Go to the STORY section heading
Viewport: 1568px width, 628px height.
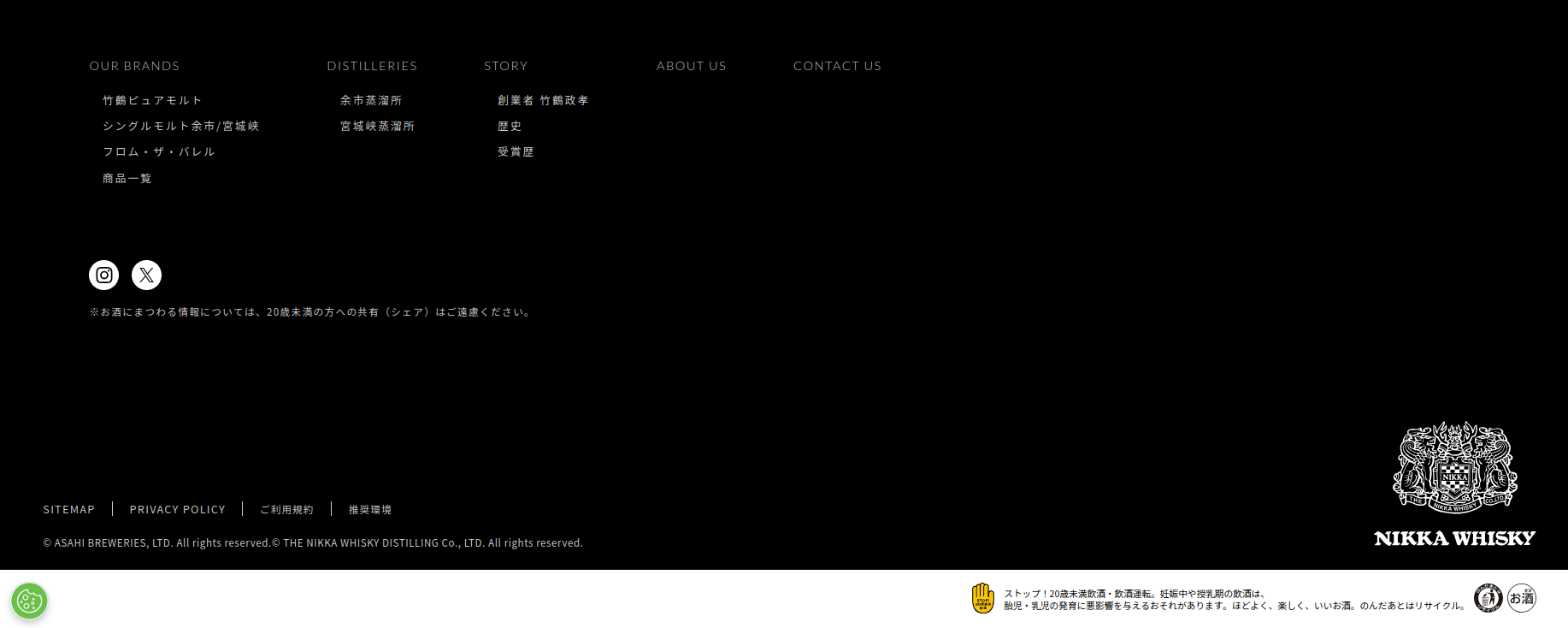pos(505,66)
